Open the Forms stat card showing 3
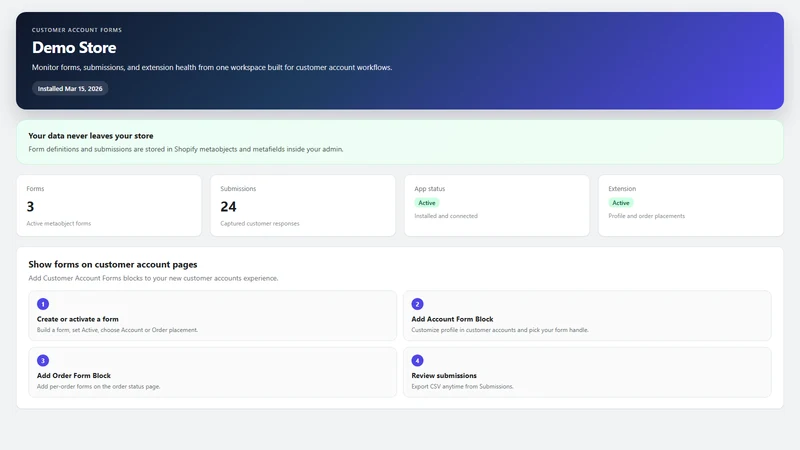Image resolution: width=800 pixels, height=450 pixels. (x=109, y=206)
